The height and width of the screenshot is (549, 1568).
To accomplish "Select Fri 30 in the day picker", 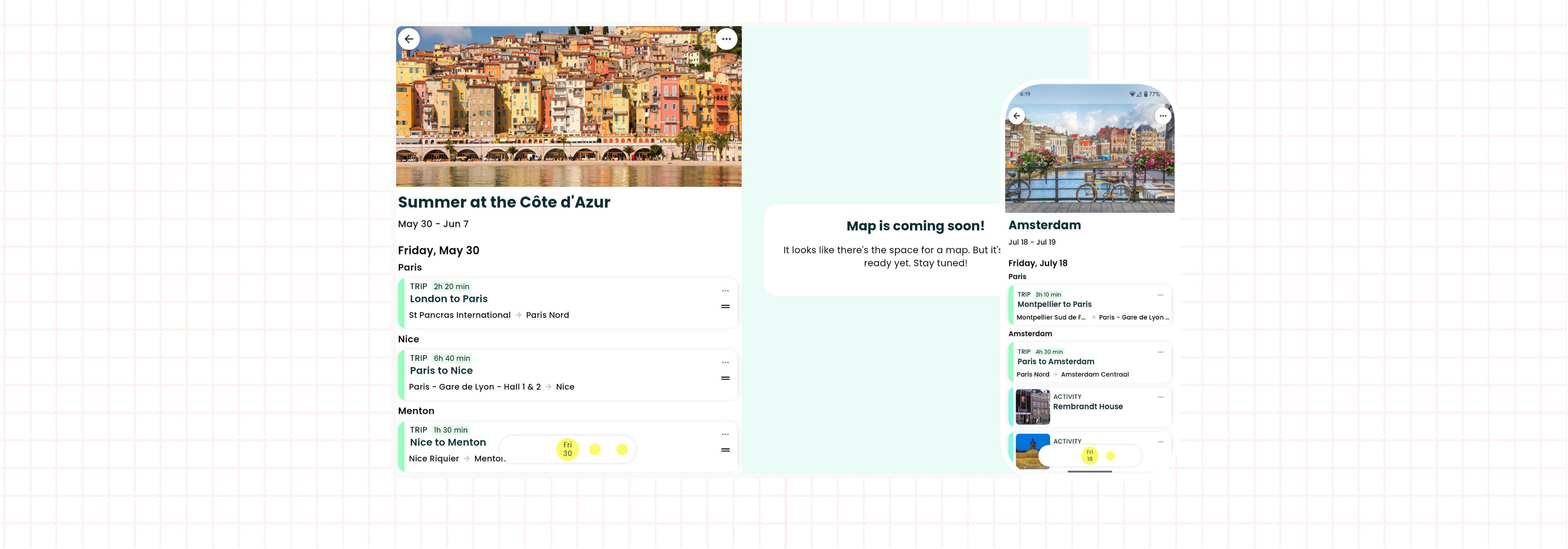I will [x=567, y=449].
